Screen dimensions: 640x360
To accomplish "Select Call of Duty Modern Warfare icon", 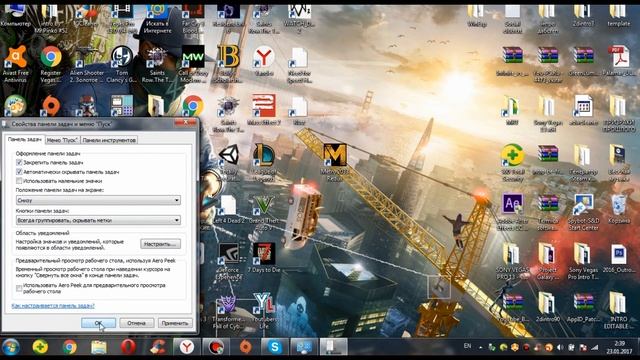I will pos(193,64).
